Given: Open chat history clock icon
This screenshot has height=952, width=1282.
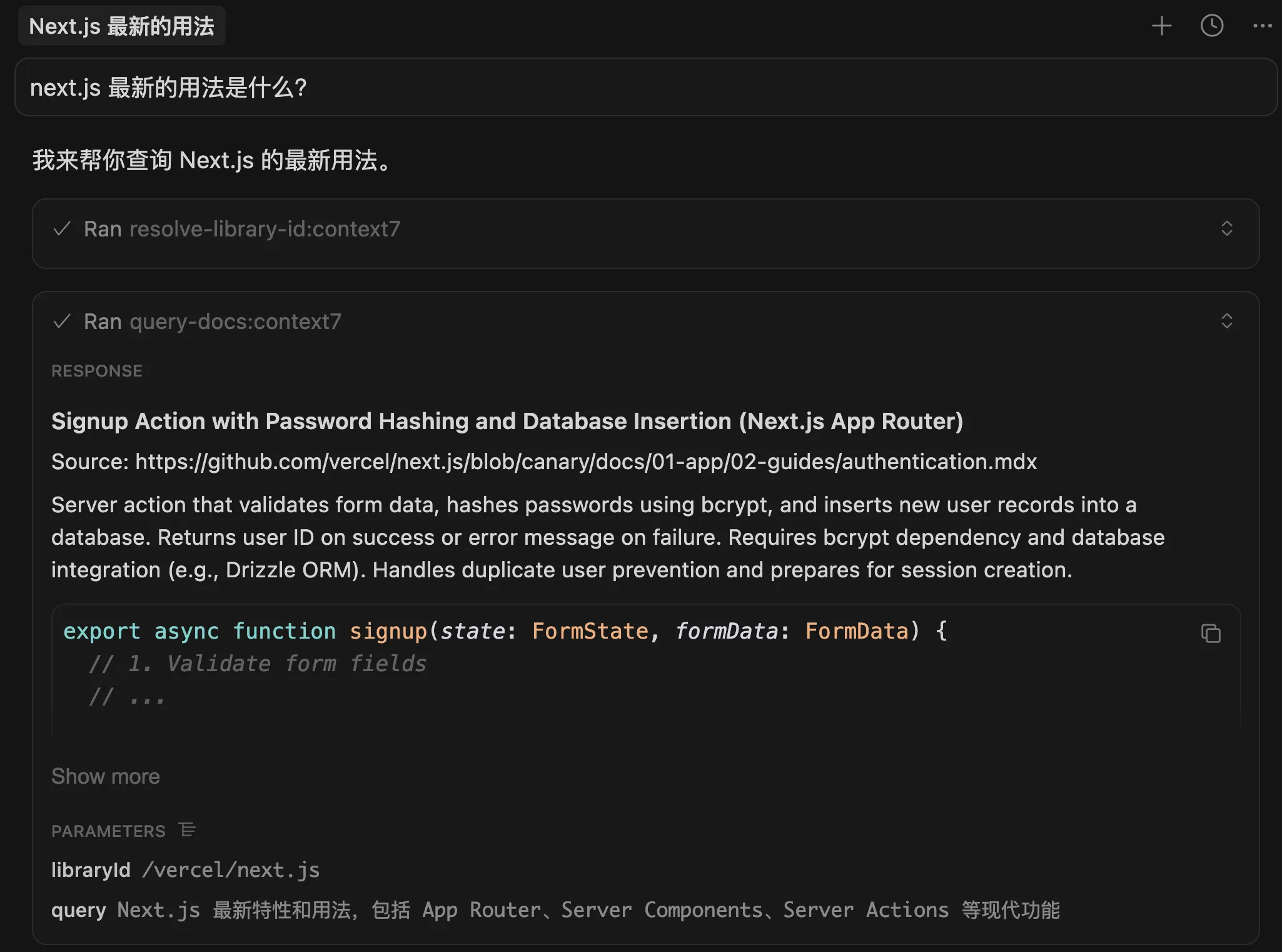Looking at the screenshot, I should point(1211,26).
